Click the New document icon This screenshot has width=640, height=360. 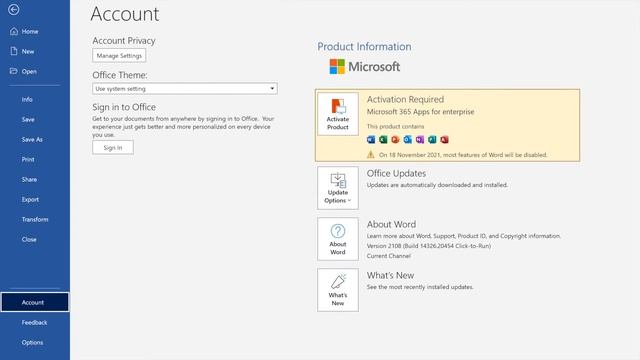pyautogui.click(x=14, y=51)
